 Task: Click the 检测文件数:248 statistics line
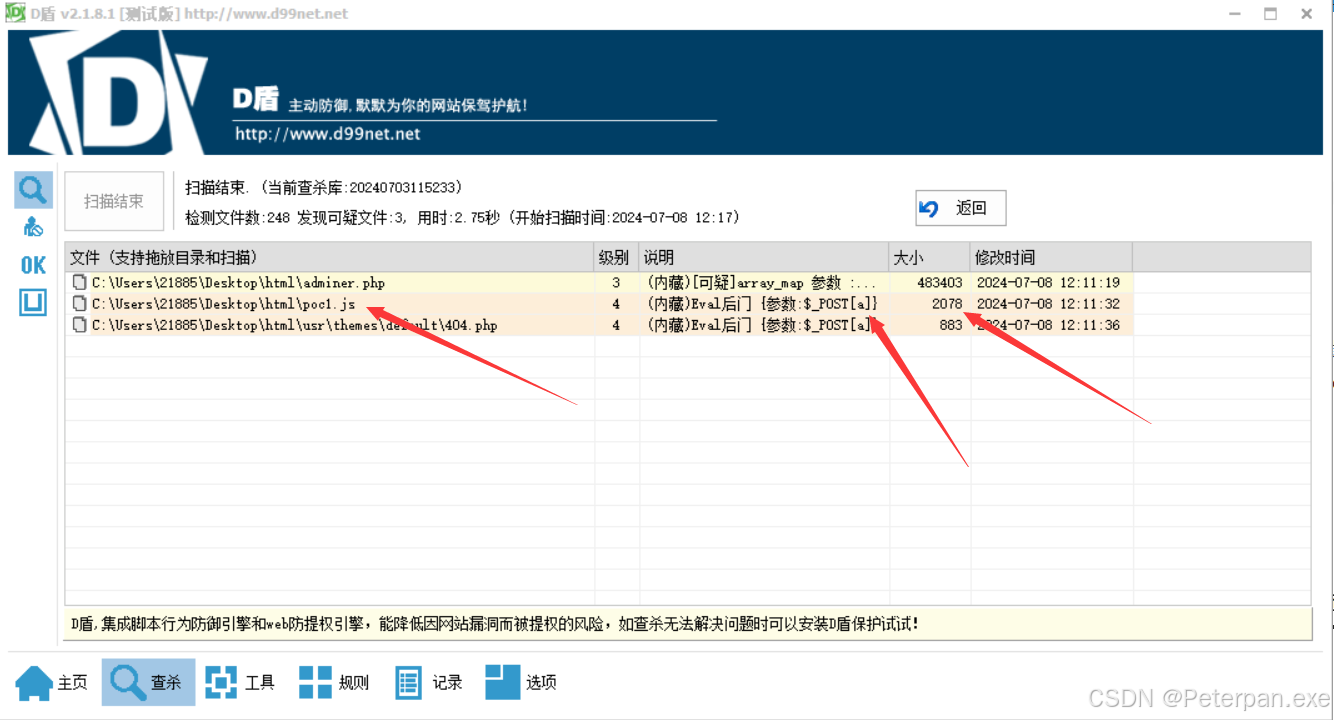[x=462, y=217]
